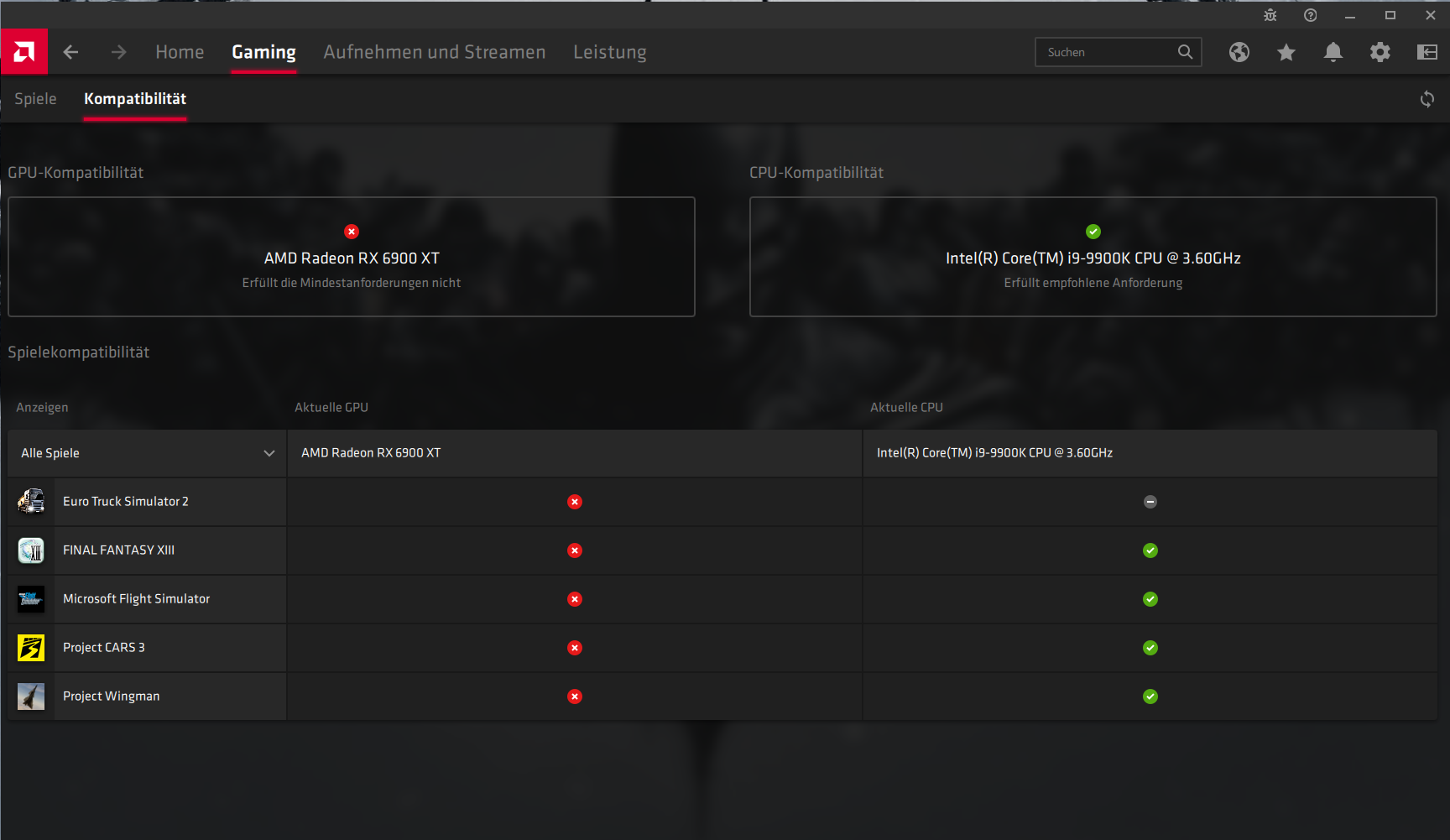Screen dimensions: 1450x840
Task: Click CPU check icon for FINAL FANTASY XIII
Action: pos(1150,550)
